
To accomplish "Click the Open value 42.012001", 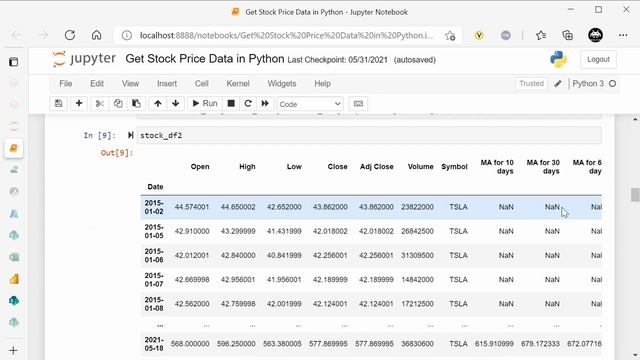I will point(192,256).
